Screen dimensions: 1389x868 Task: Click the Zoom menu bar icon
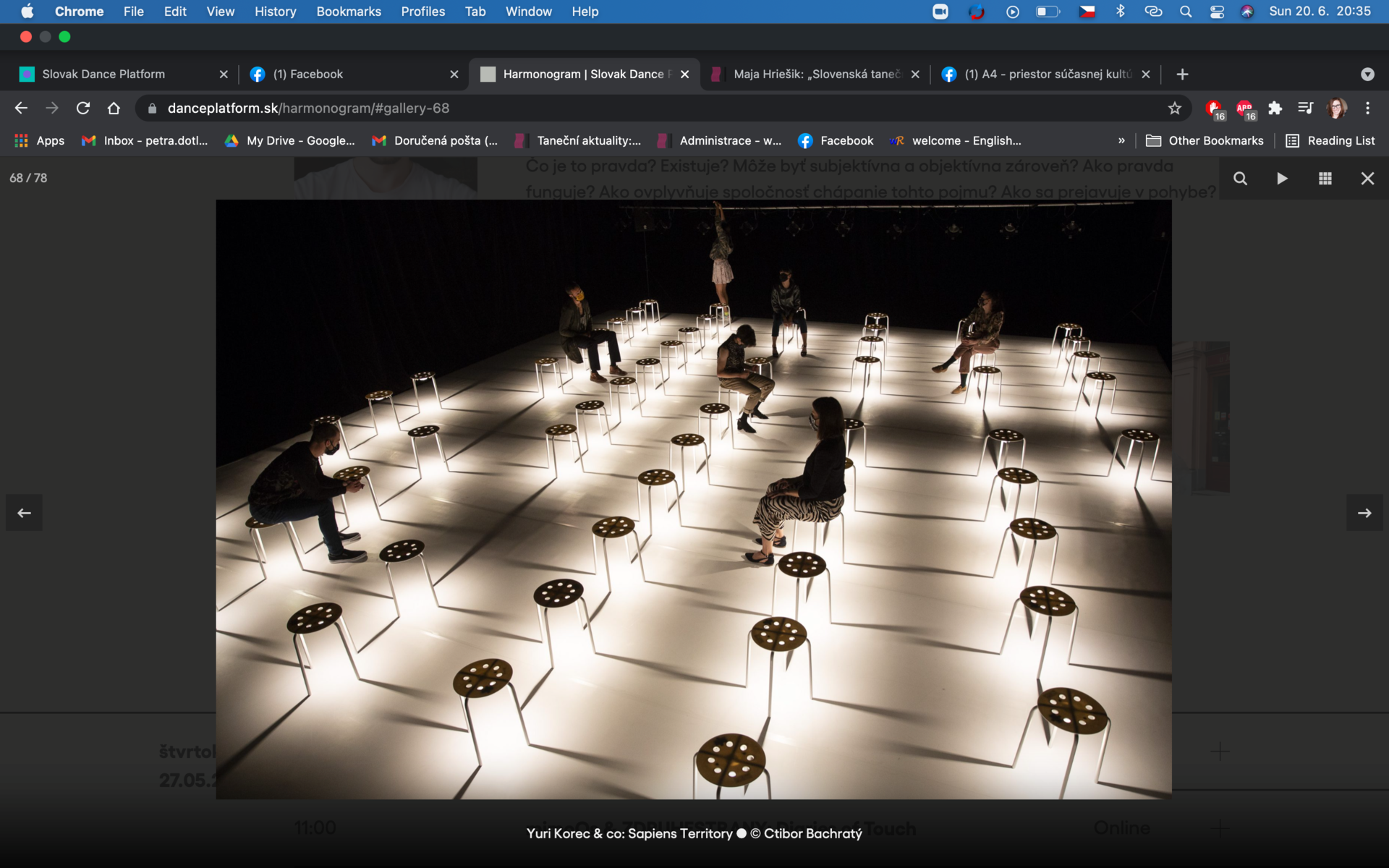click(x=940, y=12)
